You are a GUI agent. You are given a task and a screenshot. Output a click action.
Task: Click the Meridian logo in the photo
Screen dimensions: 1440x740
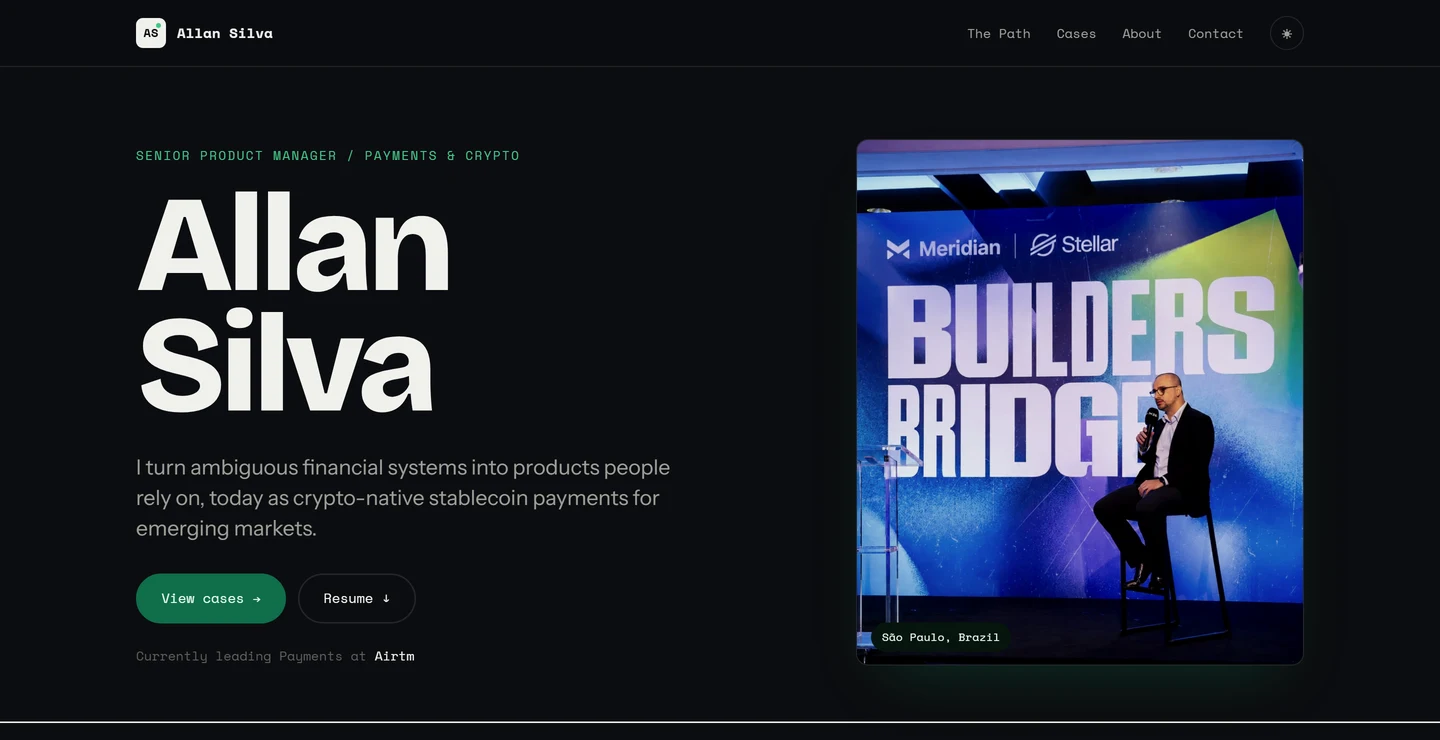click(943, 248)
